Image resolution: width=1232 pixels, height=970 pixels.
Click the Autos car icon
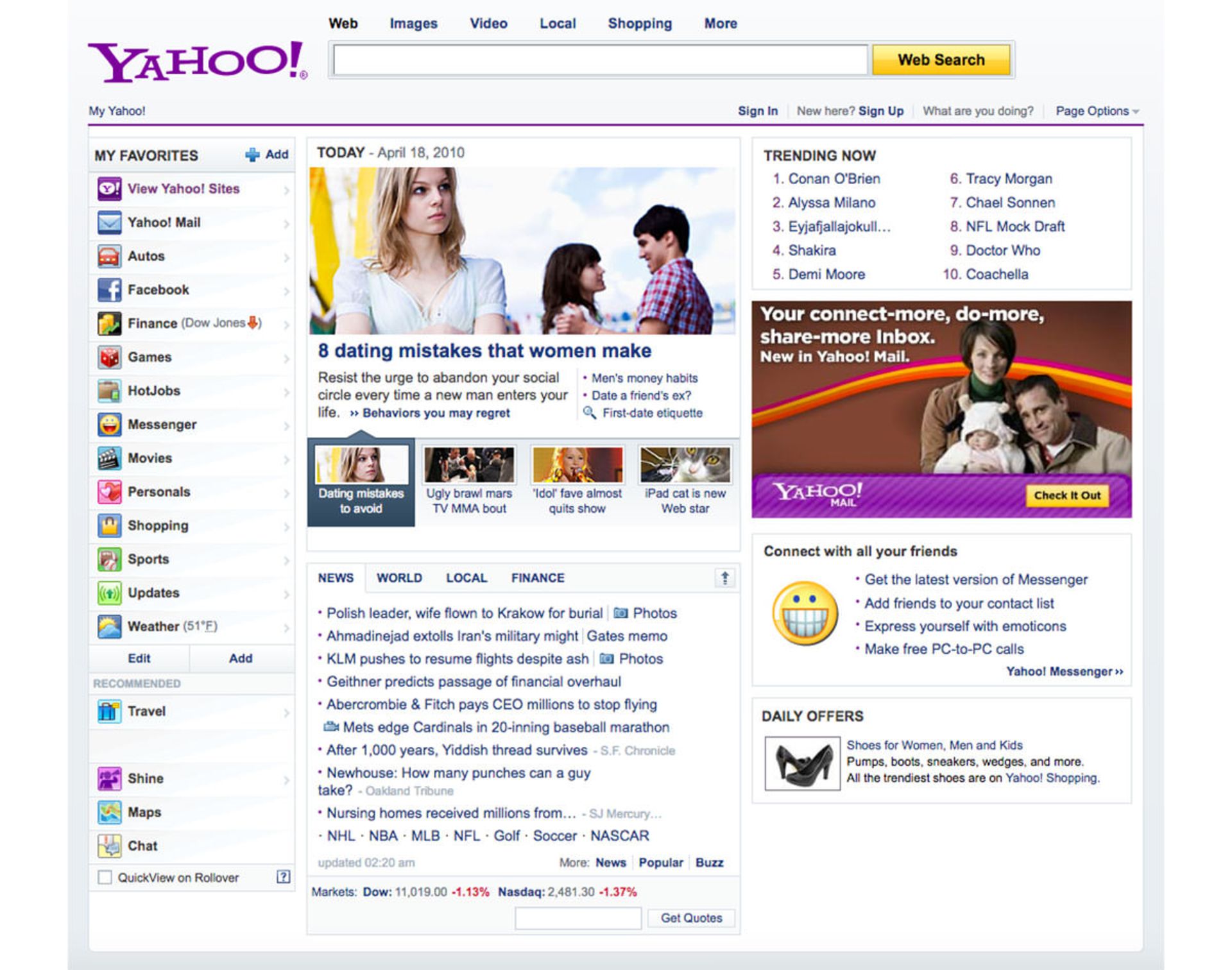coord(109,256)
